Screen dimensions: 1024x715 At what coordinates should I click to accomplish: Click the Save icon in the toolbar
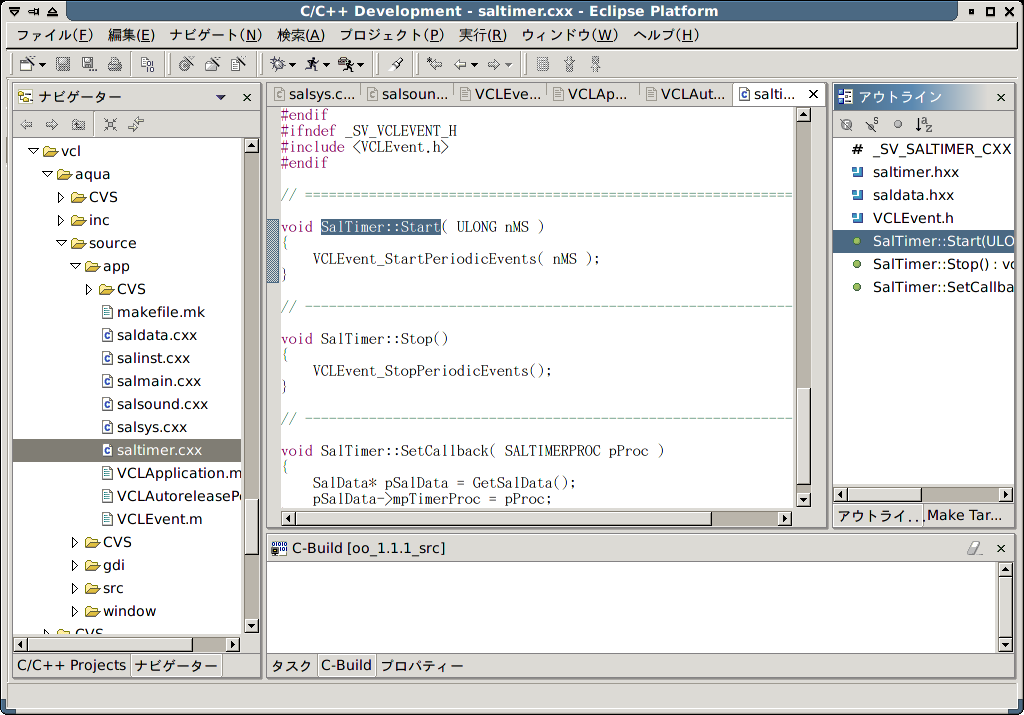click(63, 65)
